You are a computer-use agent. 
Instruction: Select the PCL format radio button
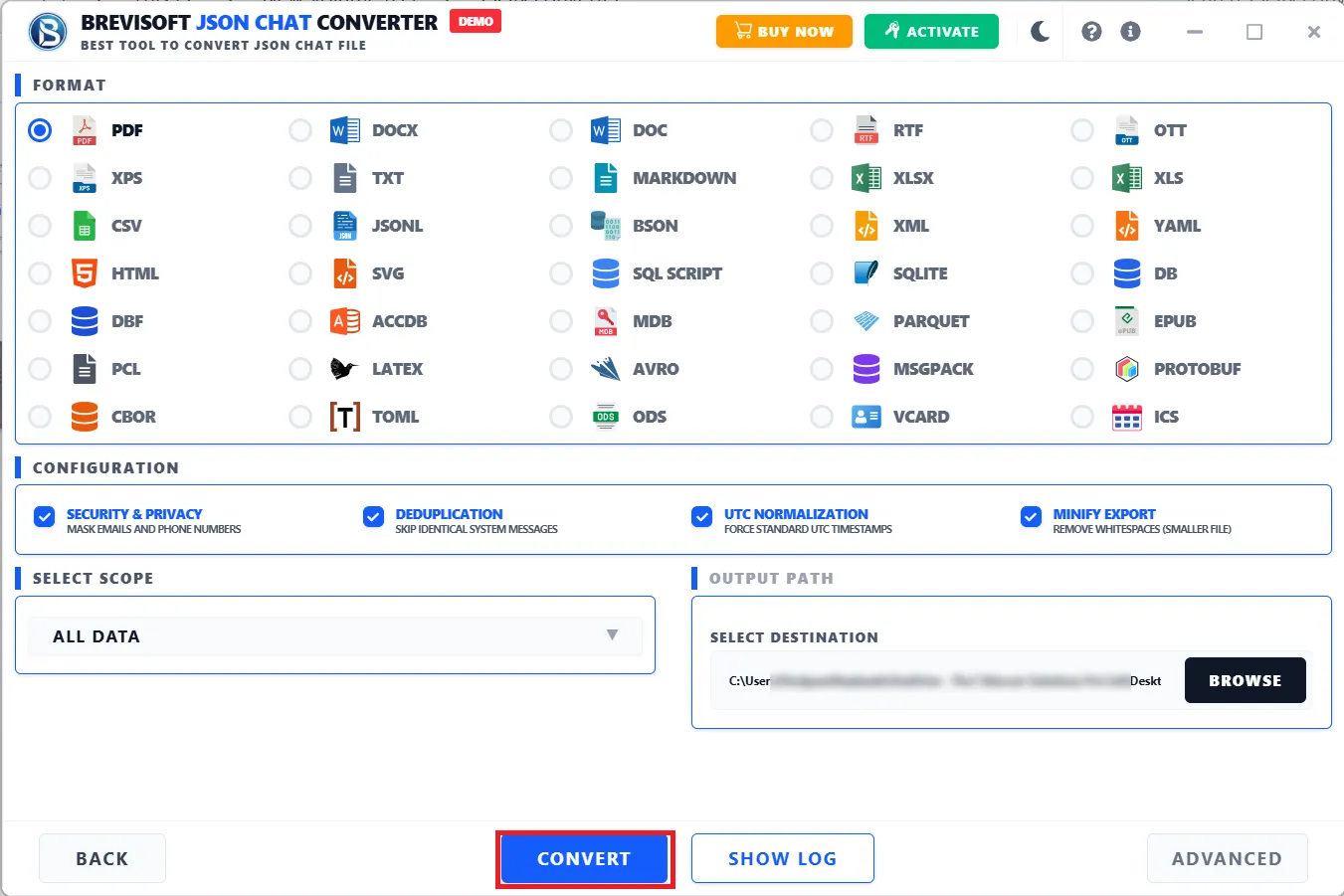[x=40, y=369]
